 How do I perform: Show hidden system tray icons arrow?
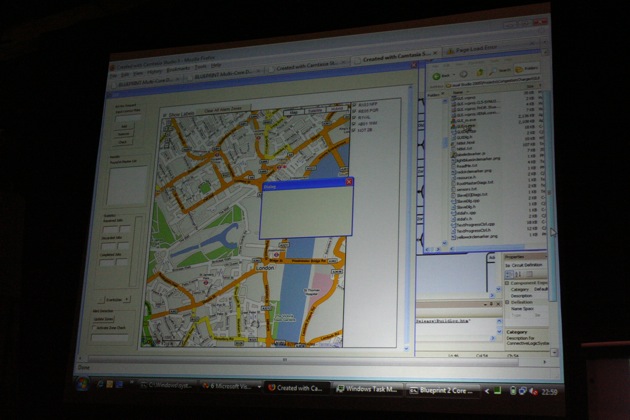(487, 390)
